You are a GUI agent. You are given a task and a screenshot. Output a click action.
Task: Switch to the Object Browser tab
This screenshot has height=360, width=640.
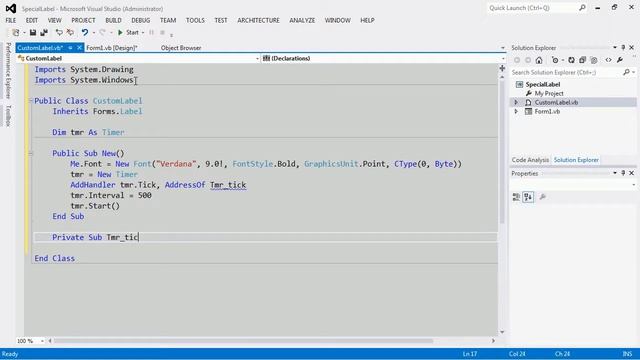click(181, 48)
